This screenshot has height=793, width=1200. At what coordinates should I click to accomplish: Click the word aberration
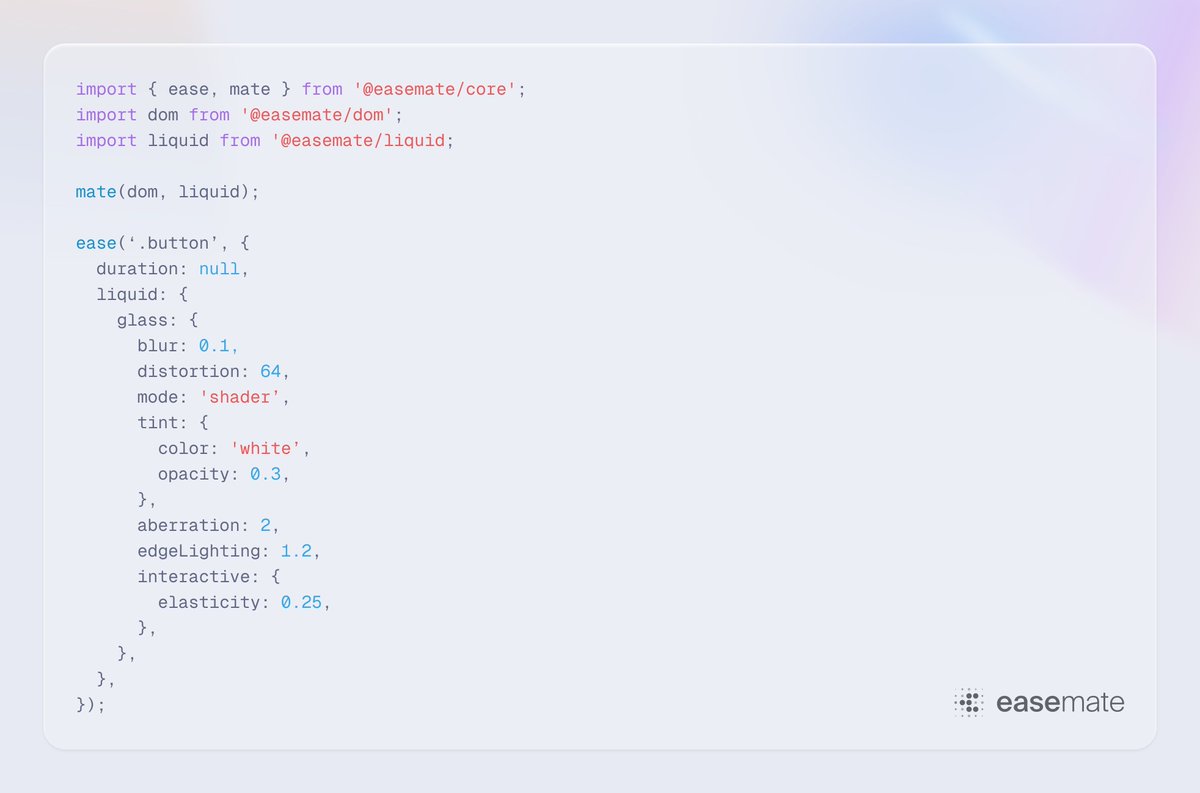(x=188, y=526)
